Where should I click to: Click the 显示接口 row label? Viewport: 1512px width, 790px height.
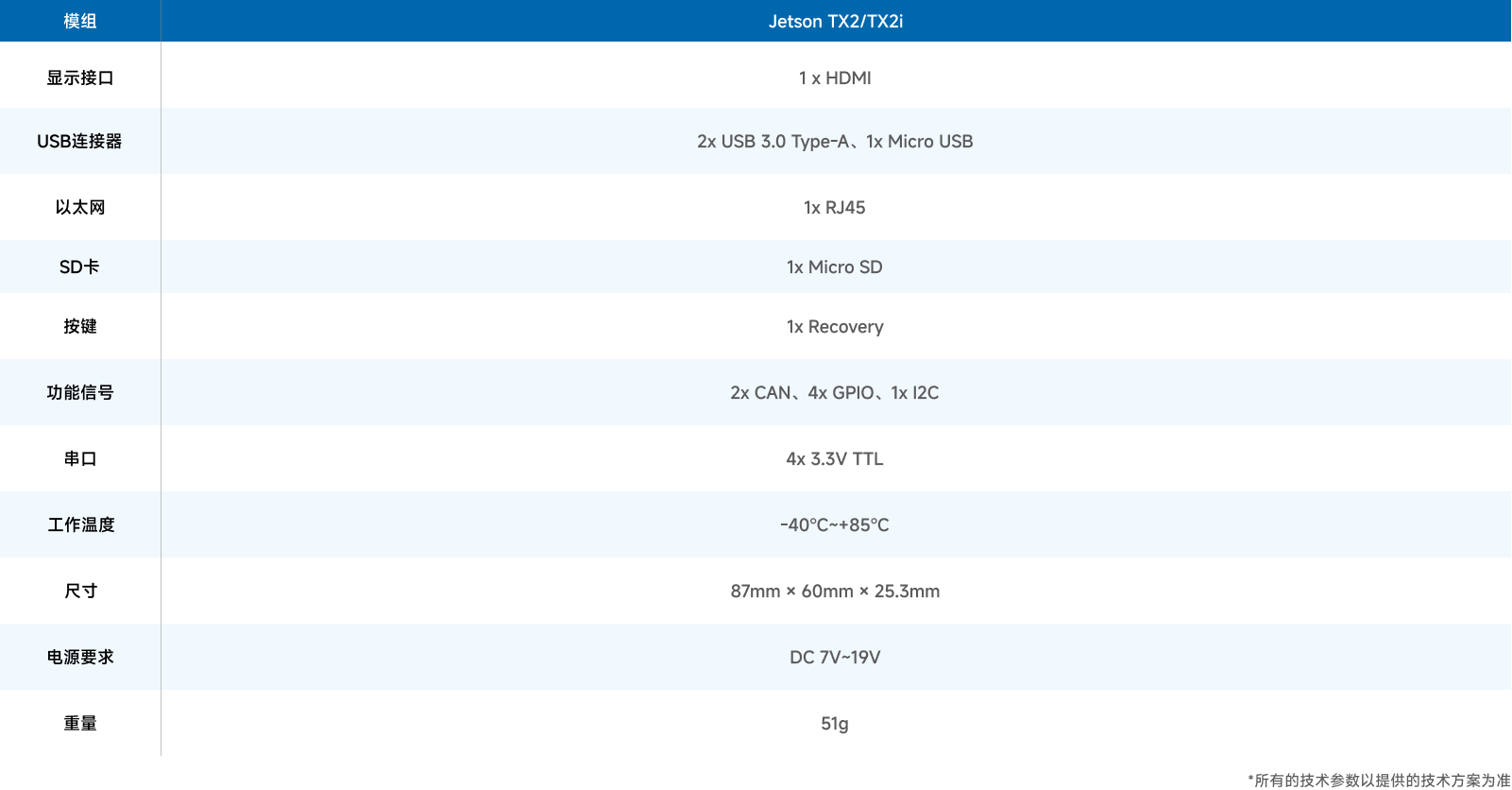[x=80, y=77]
